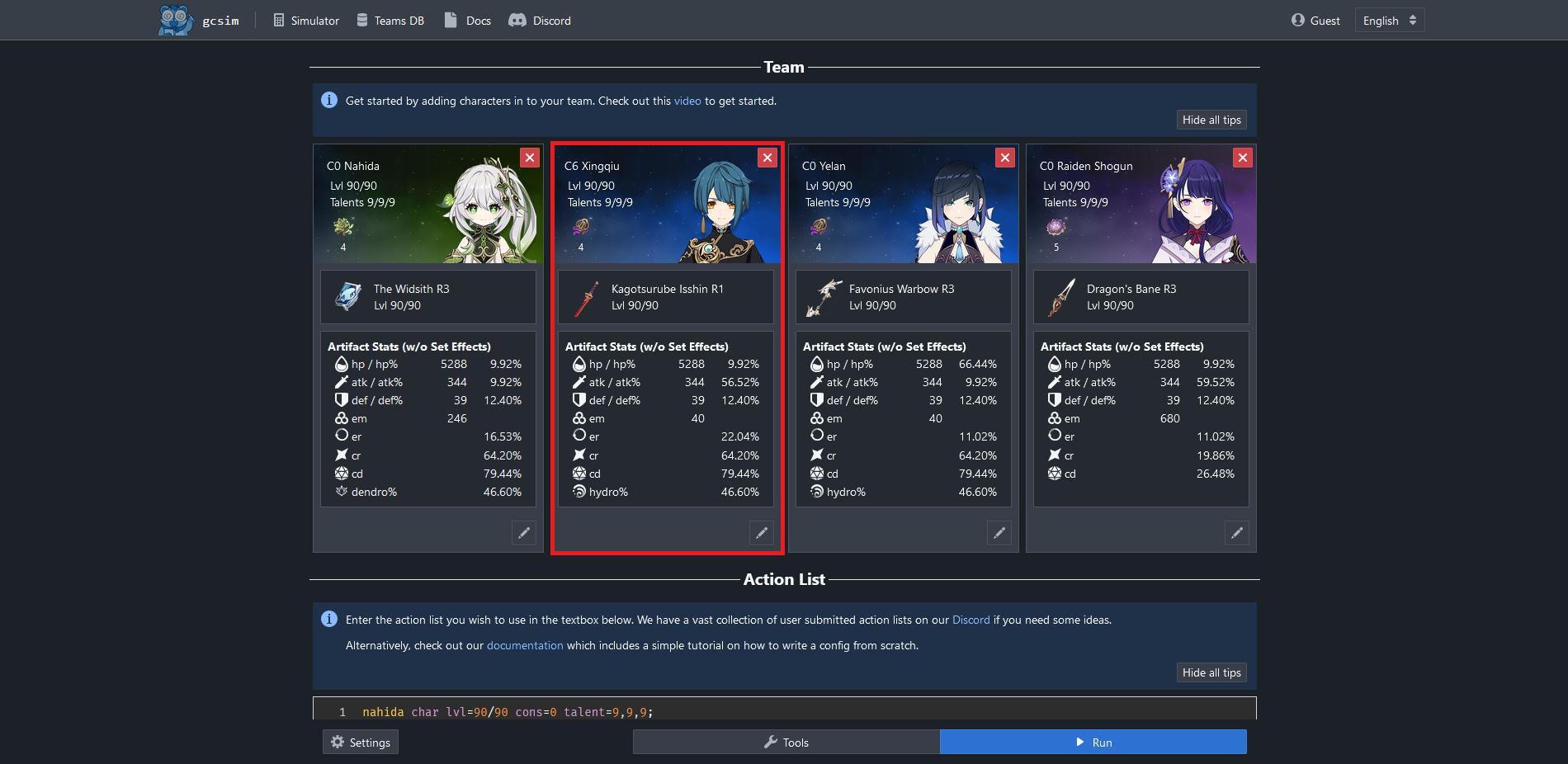This screenshot has width=1568, height=764.
Task: Open edit pencil on Yelan's card
Action: [x=999, y=533]
